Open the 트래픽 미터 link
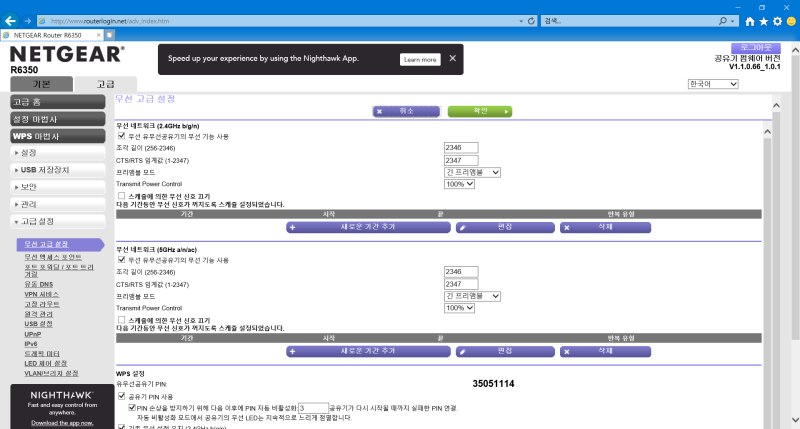This screenshot has height=429, width=800. coord(42,354)
